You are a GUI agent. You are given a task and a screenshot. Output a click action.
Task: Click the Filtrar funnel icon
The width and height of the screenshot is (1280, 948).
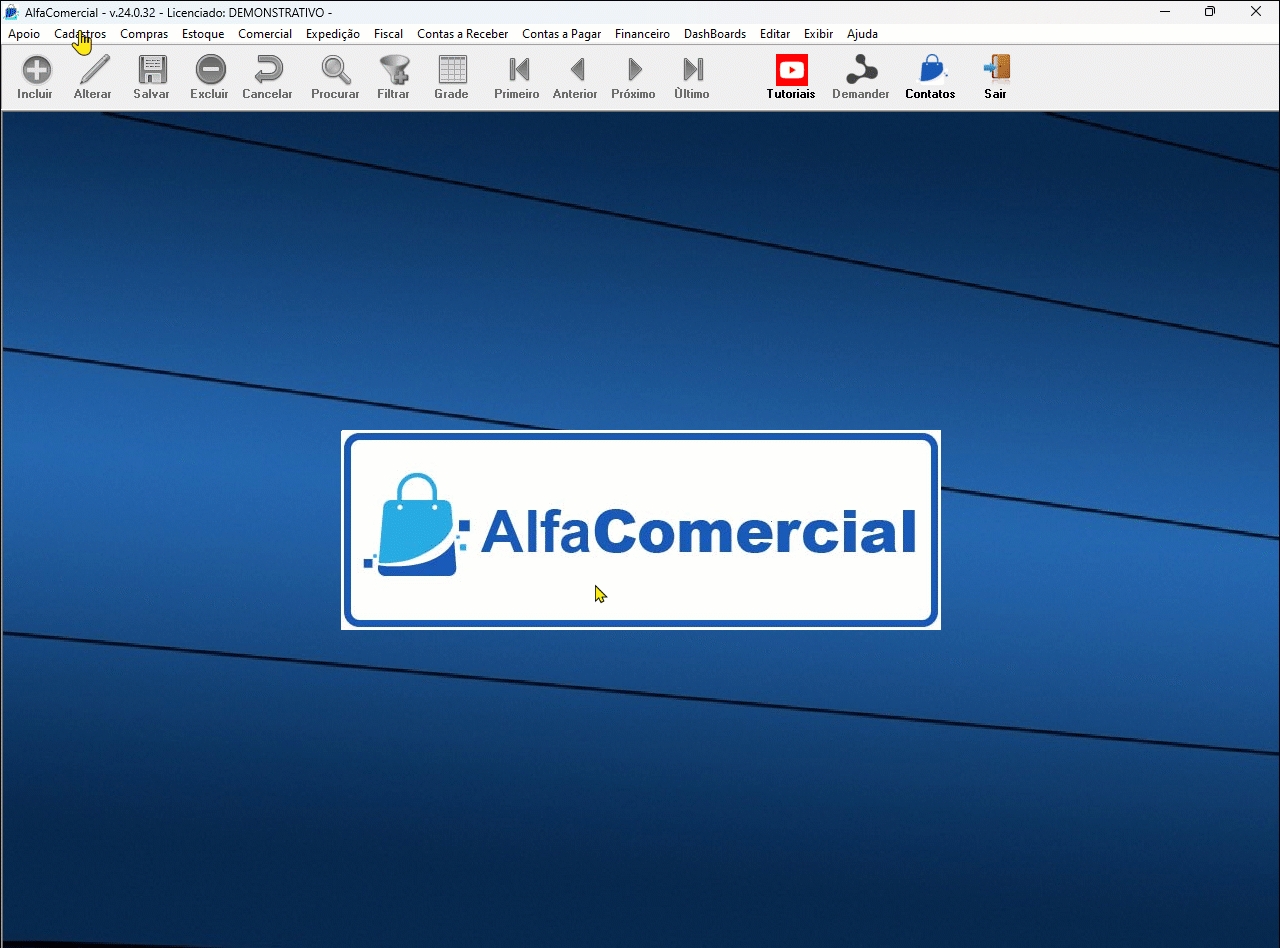(394, 70)
